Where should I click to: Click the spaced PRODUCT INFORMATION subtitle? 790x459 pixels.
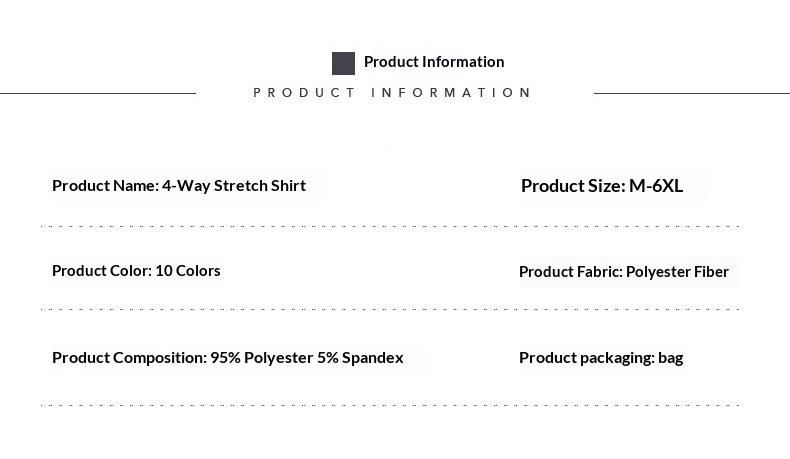click(393, 93)
